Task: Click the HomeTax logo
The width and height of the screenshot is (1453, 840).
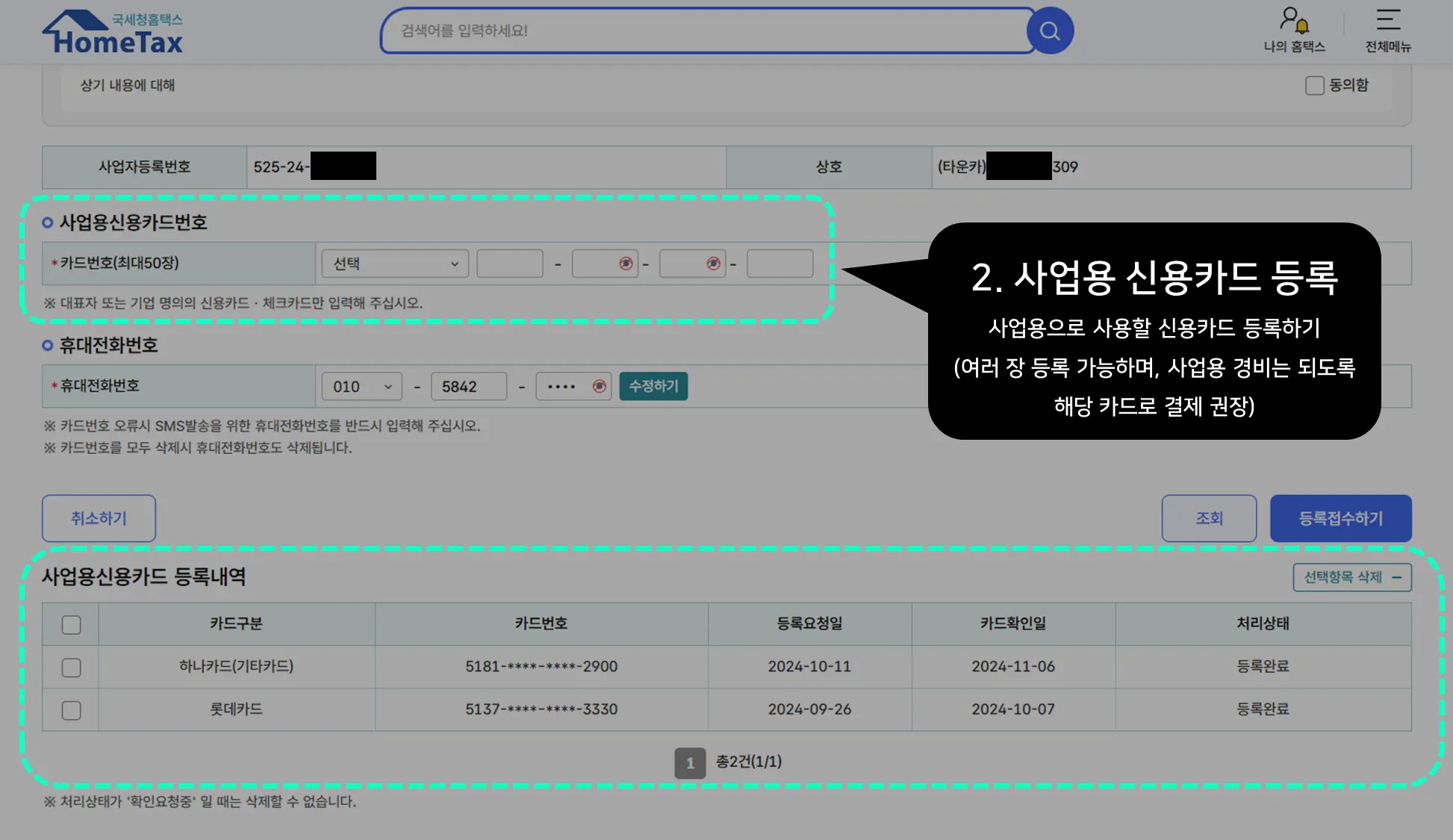Action: [x=113, y=33]
